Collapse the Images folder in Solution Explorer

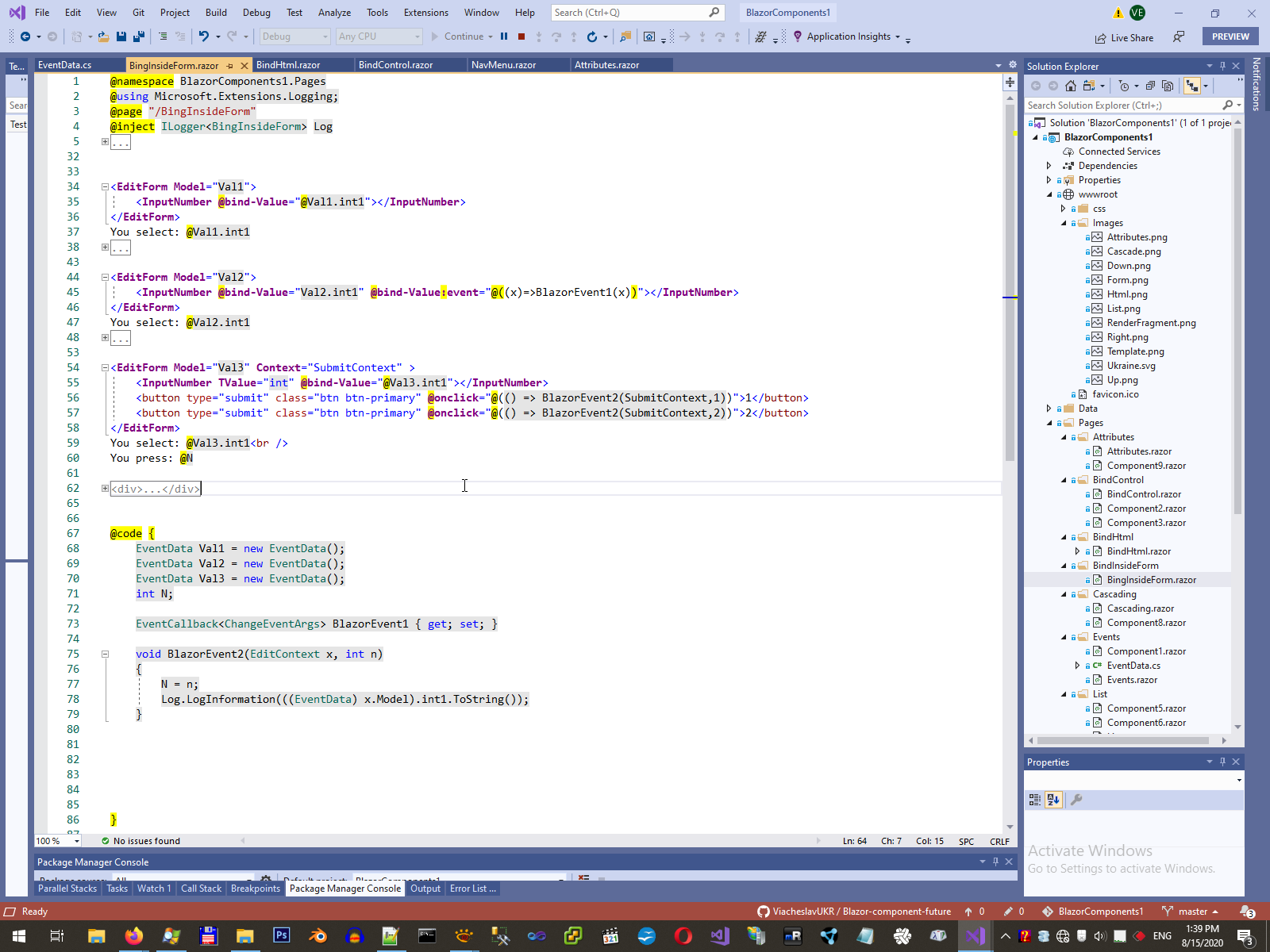(1064, 223)
